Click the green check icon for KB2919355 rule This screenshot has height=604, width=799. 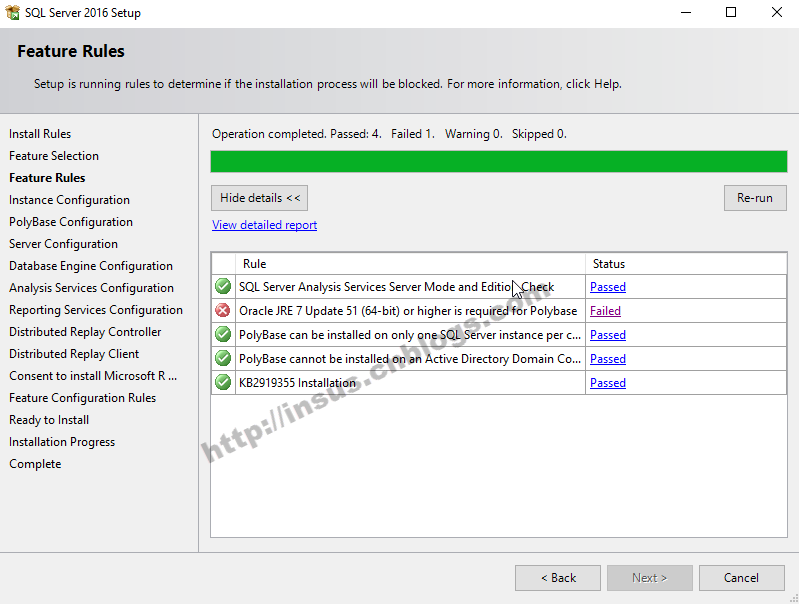pos(223,382)
